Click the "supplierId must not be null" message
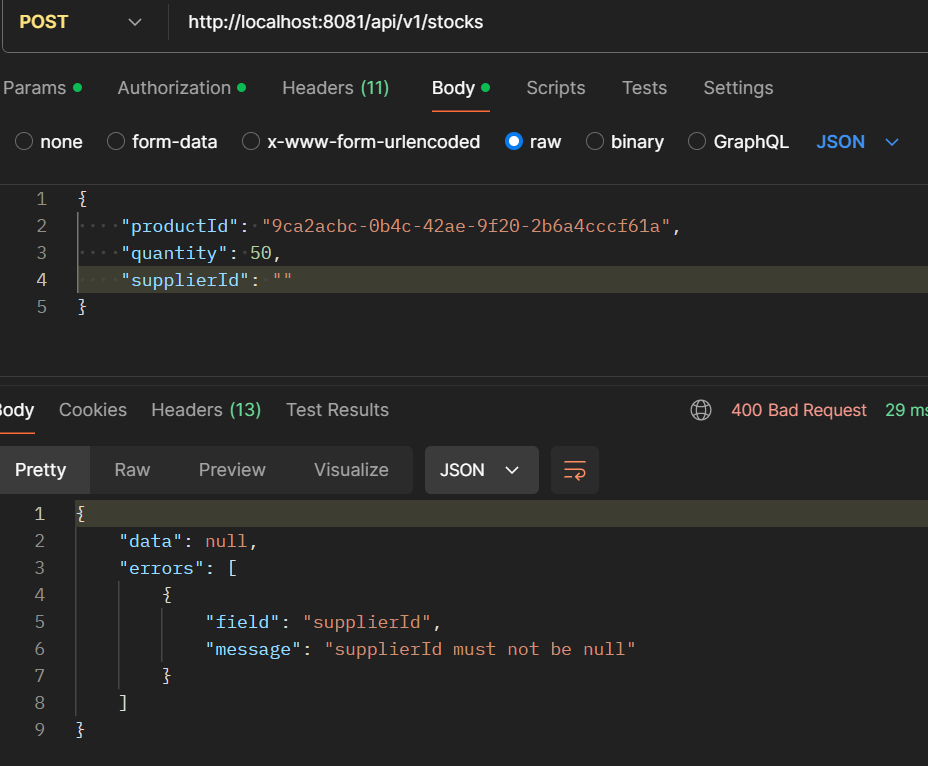Screen dimensions: 928x766 coord(480,649)
